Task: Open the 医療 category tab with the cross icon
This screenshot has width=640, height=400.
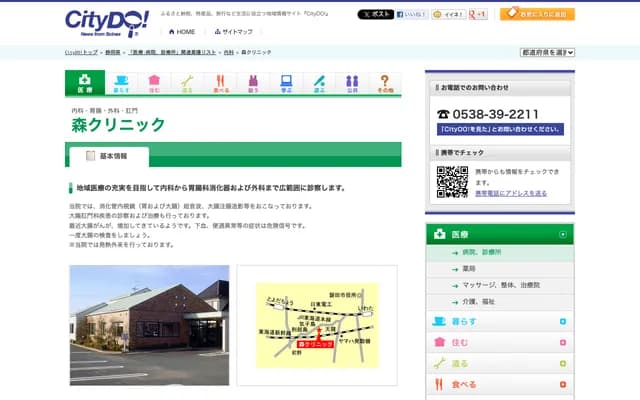Action: pyautogui.click(x=85, y=83)
